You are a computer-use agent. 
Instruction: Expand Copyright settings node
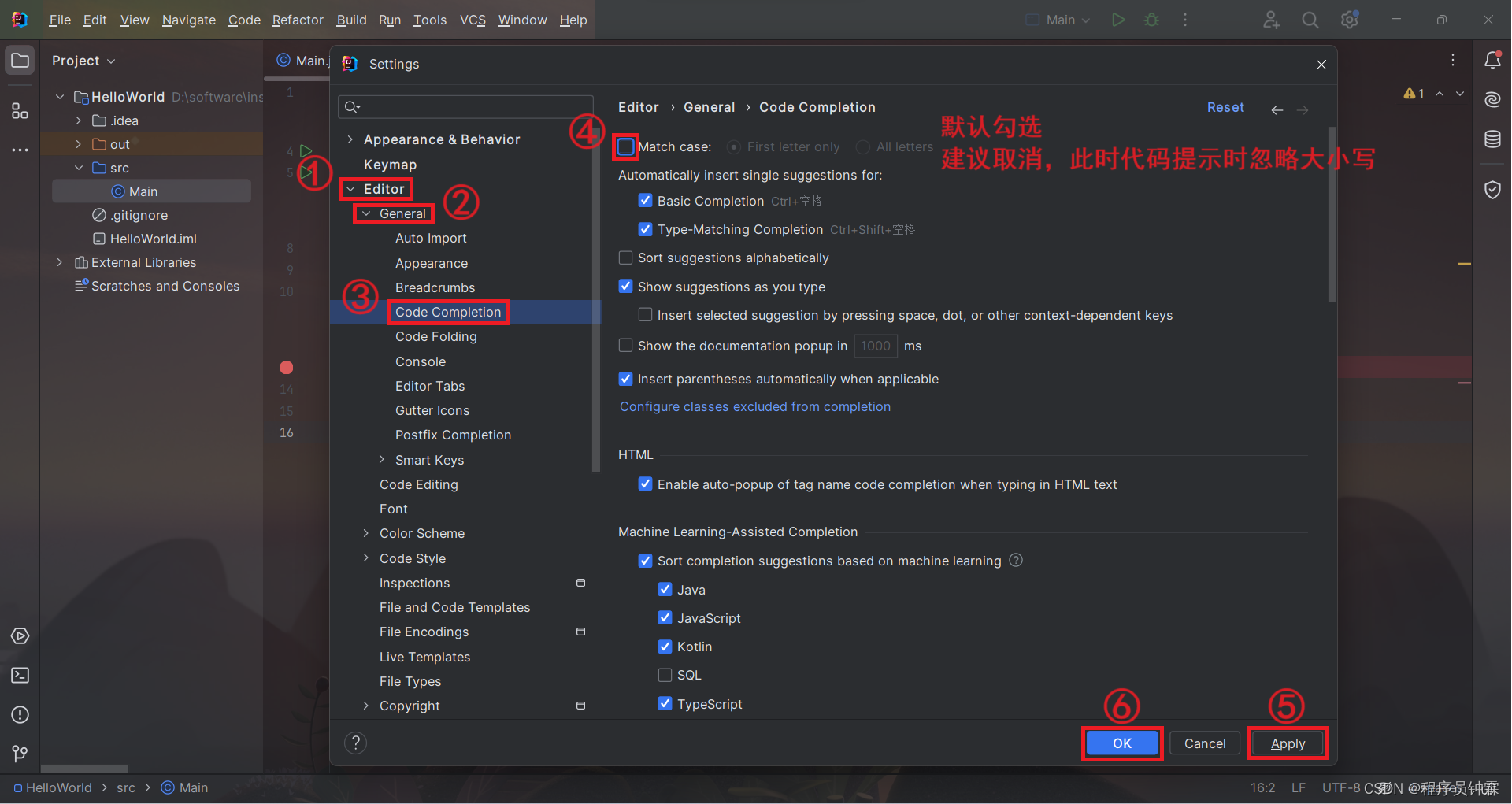pyautogui.click(x=366, y=706)
